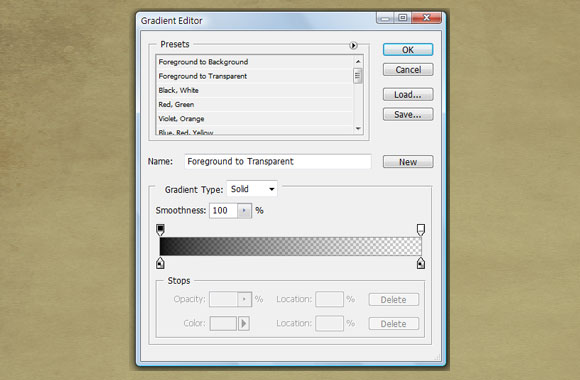580x380 pixels.
Task: Click Delete button in the Opacity row
Action: (x=394, y=299)
